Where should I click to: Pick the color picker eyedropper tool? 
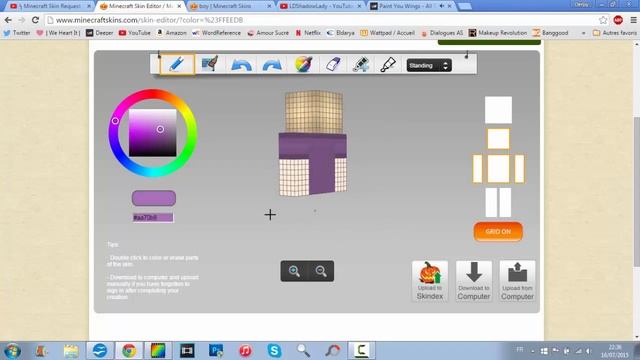[303, 64]
